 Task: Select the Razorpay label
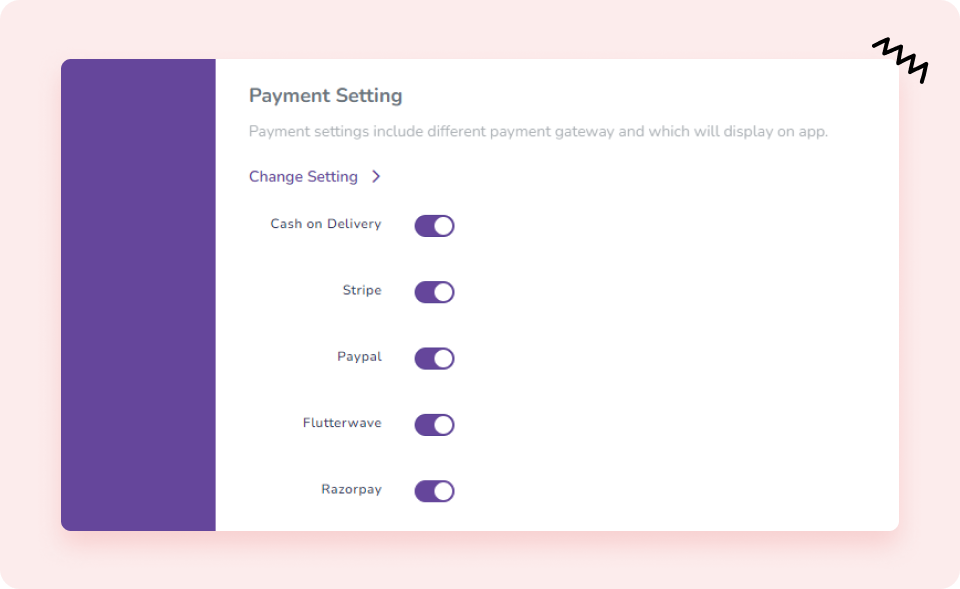pos(351,490)
